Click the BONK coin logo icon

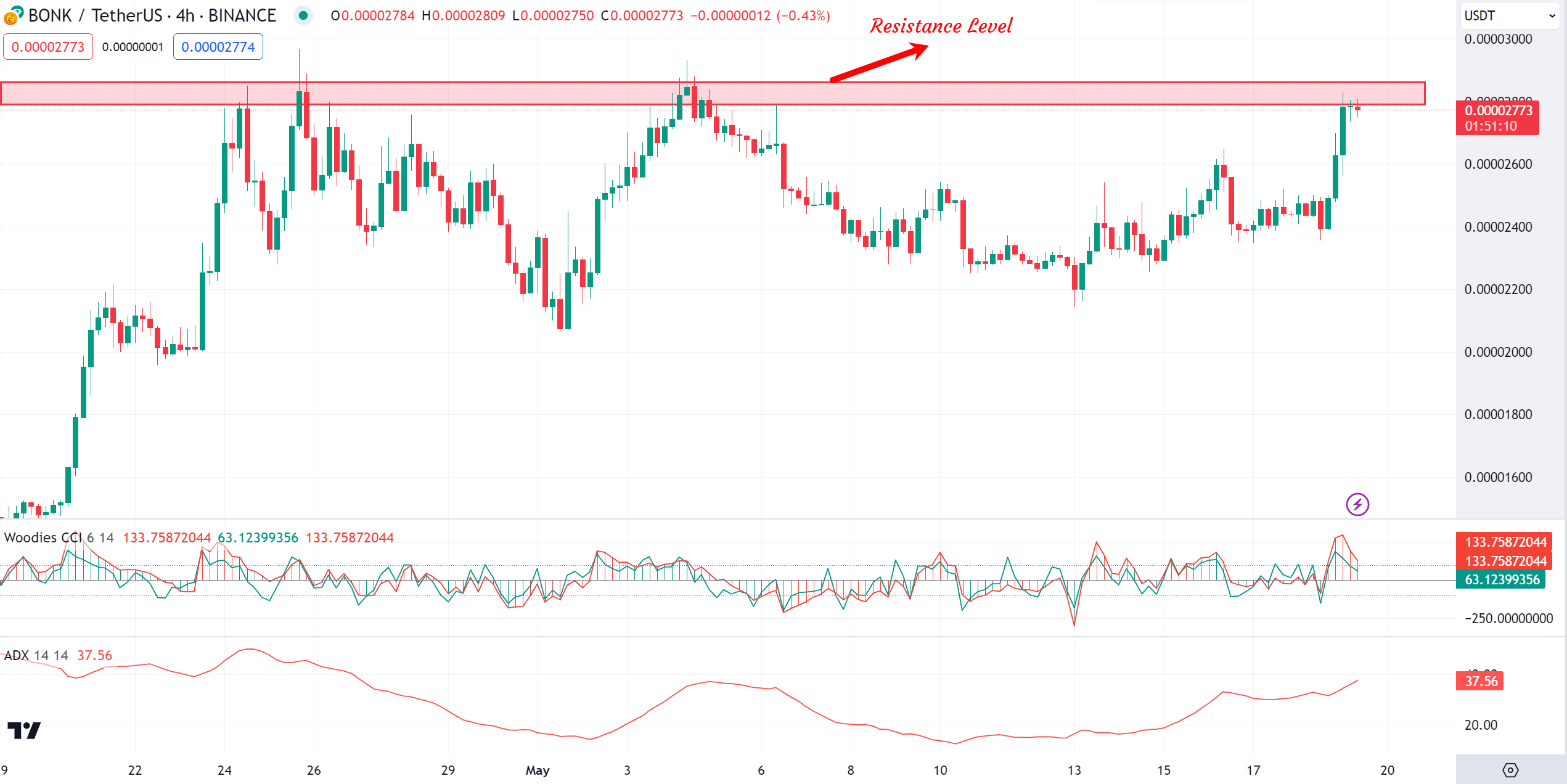coord(12,15)
